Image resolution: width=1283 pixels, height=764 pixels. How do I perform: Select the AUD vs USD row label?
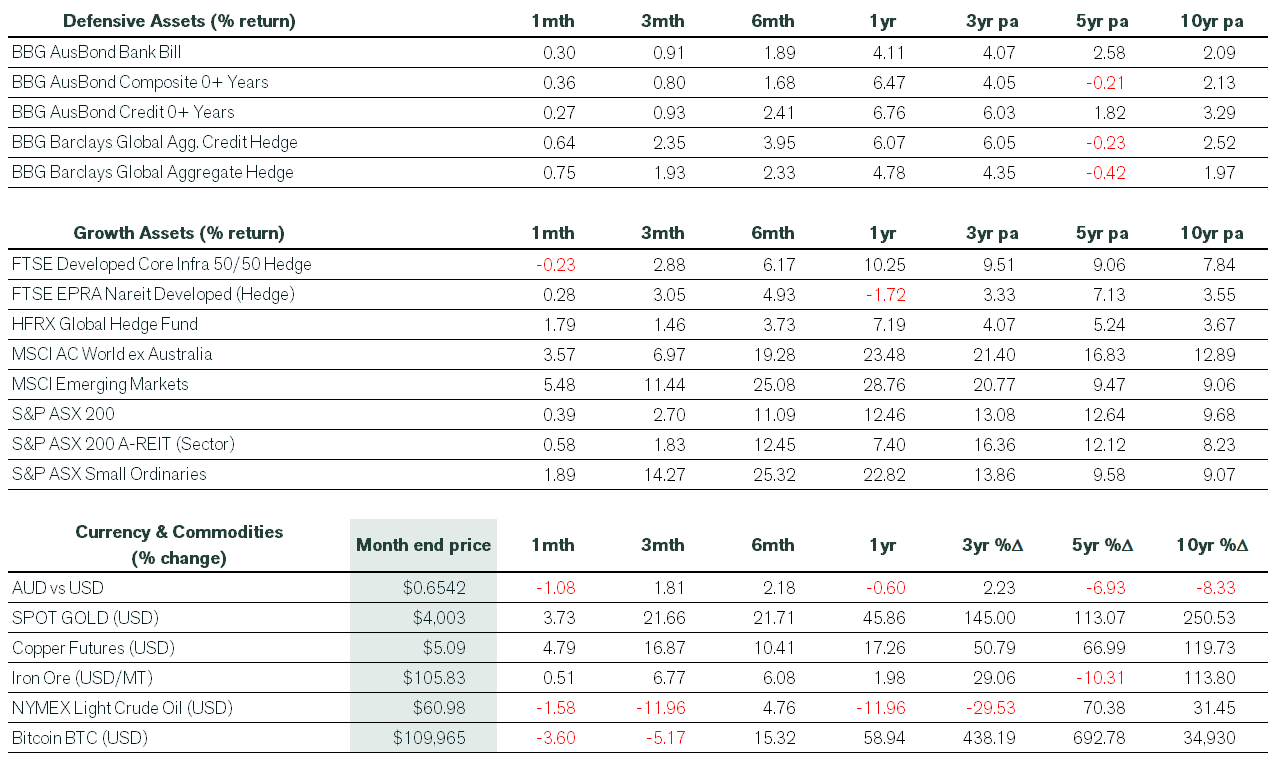click(x=57, y=588)
